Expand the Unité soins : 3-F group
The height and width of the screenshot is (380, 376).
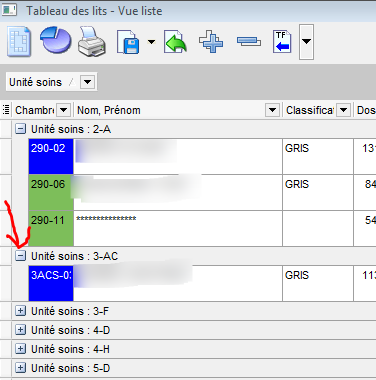[21, 311]
